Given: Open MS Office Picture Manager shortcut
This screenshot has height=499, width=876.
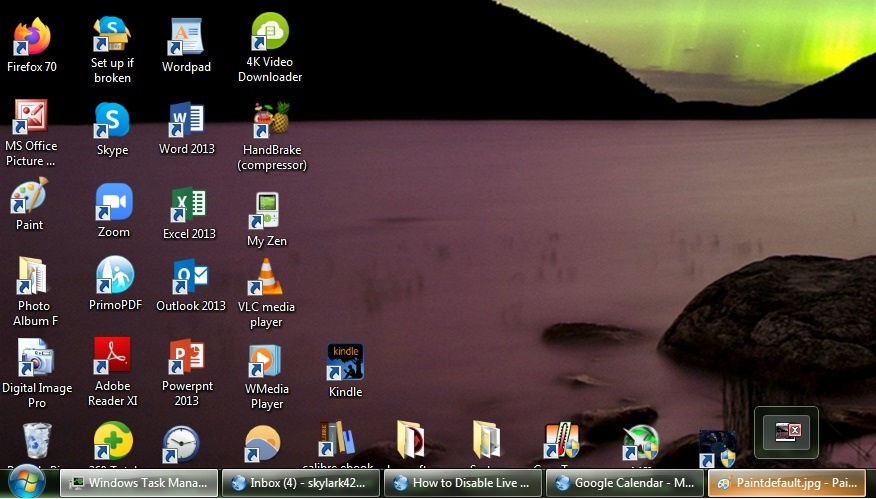Looking at the screenshot, I should 31,133.
